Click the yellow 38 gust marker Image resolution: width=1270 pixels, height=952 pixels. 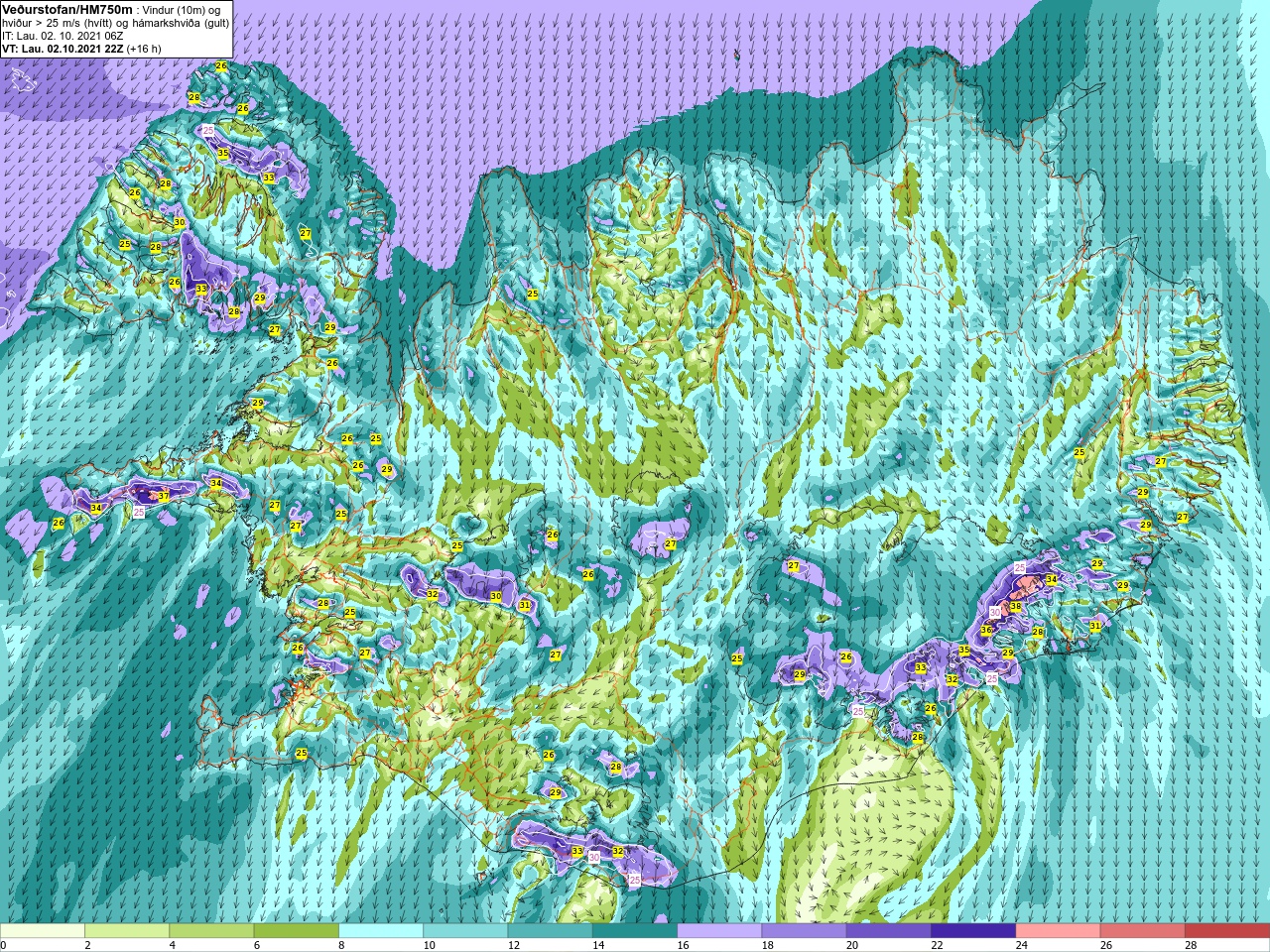pyautogui.click(x=1015, y=607)
